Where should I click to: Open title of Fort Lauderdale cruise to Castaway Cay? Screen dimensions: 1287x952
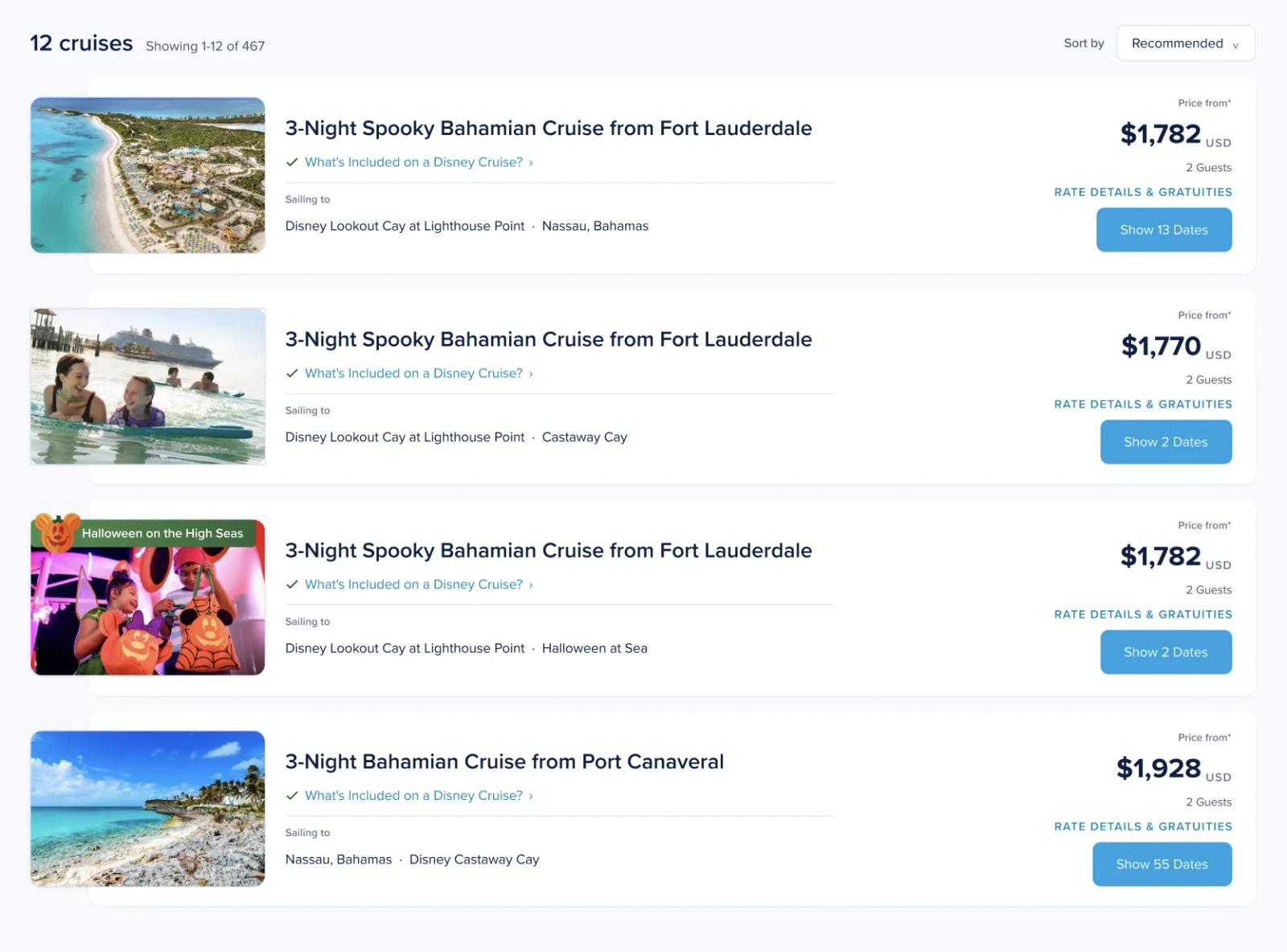549,339
